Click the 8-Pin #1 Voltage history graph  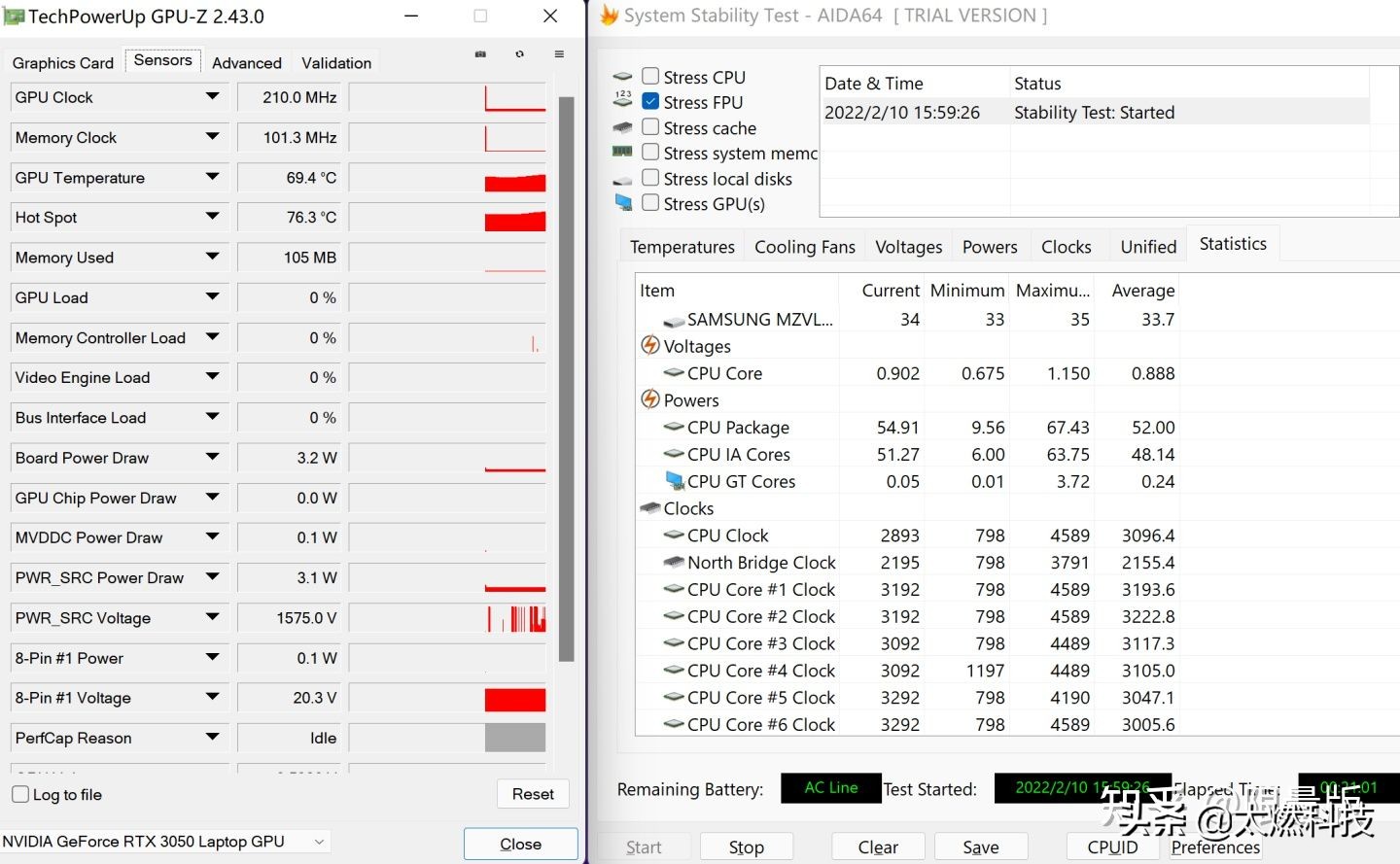[x=447, y=698]
